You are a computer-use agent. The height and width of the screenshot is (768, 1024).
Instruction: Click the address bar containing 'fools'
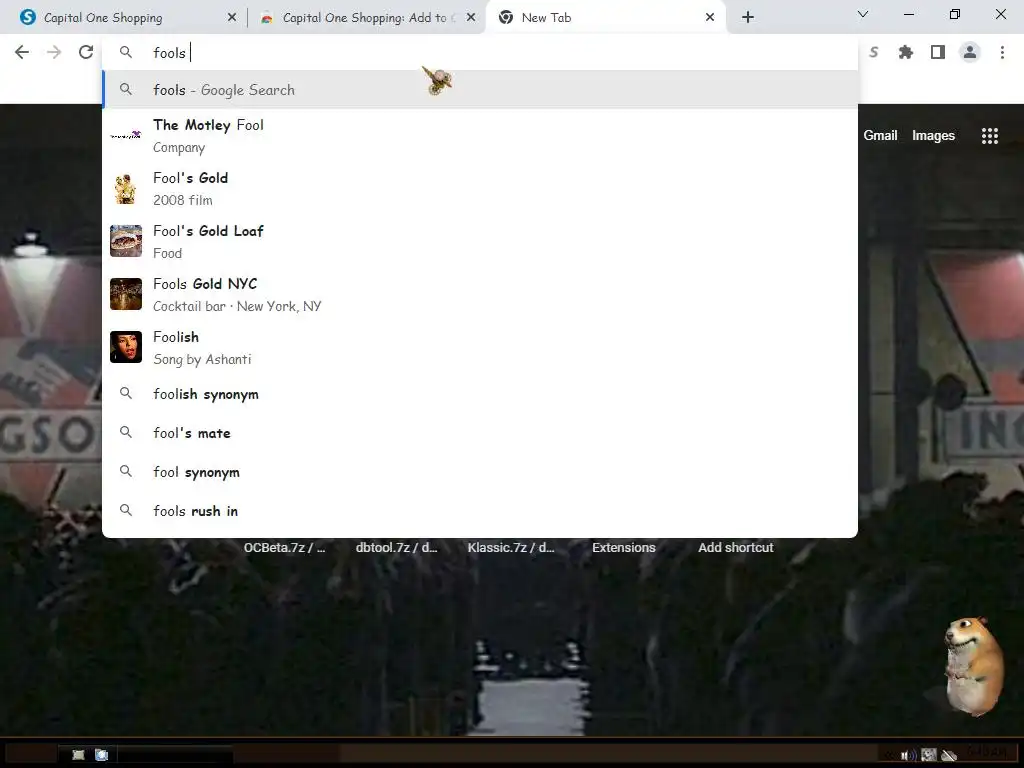(x=480, y=52)
